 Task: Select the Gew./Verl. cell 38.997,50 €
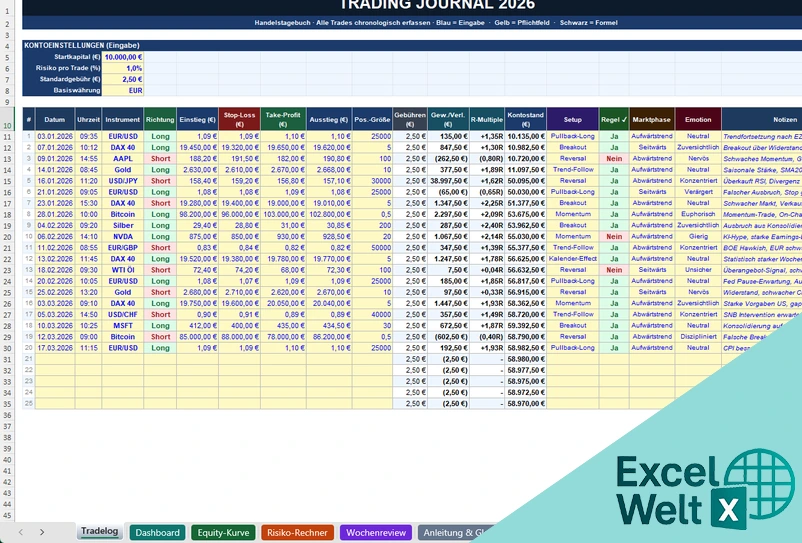pyautogui.click(x=449, y=181)
